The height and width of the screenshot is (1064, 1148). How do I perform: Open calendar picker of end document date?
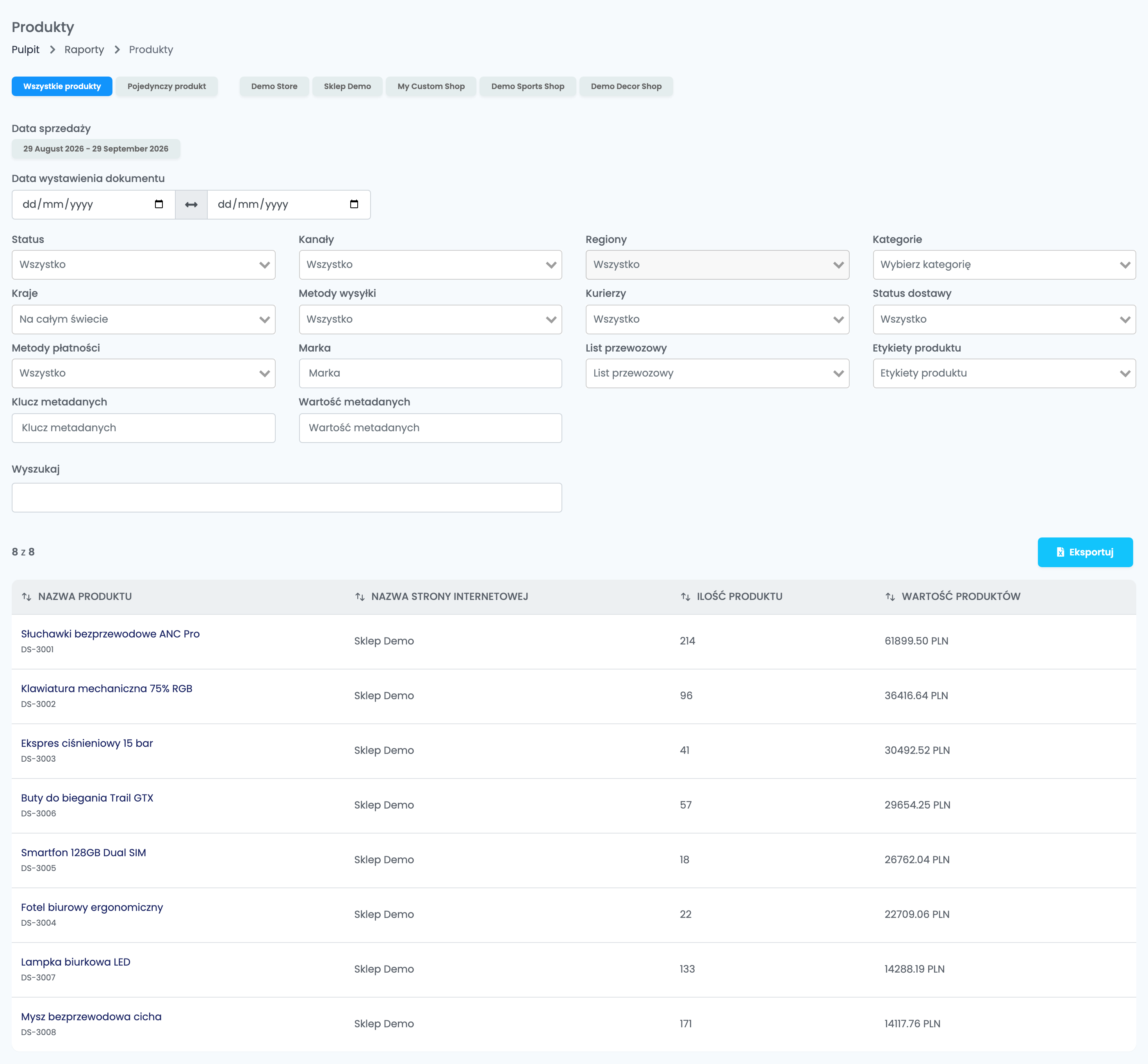tap(354, 204)
